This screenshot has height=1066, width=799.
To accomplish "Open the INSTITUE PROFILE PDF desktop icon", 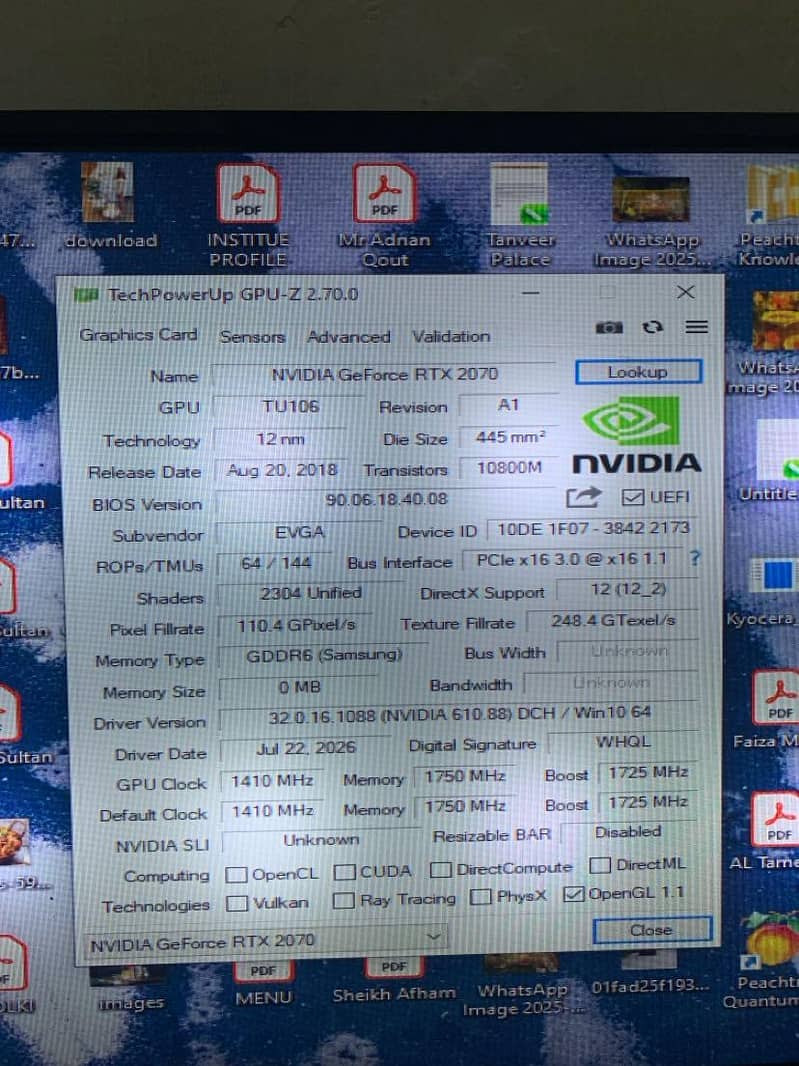I will [248, 215].
